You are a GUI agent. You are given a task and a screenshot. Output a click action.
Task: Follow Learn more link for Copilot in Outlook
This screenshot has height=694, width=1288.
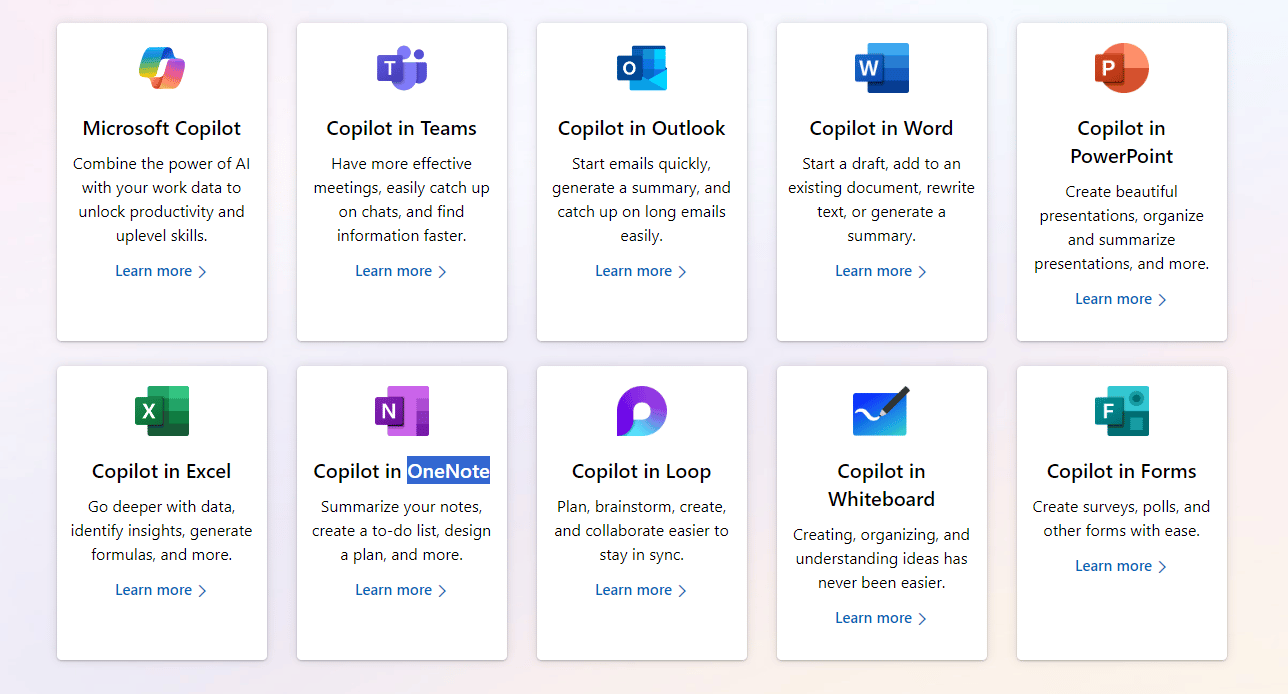pyautogui.click(x=641, y=271)
